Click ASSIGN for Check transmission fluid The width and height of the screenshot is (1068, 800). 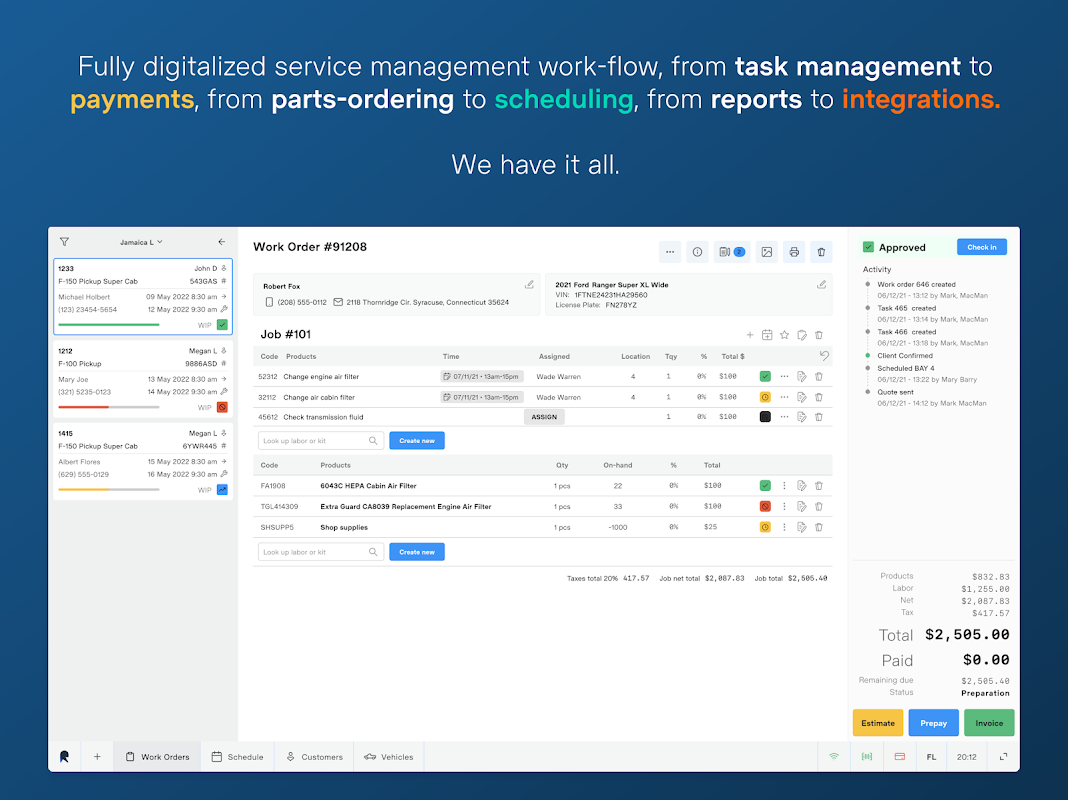544,417
